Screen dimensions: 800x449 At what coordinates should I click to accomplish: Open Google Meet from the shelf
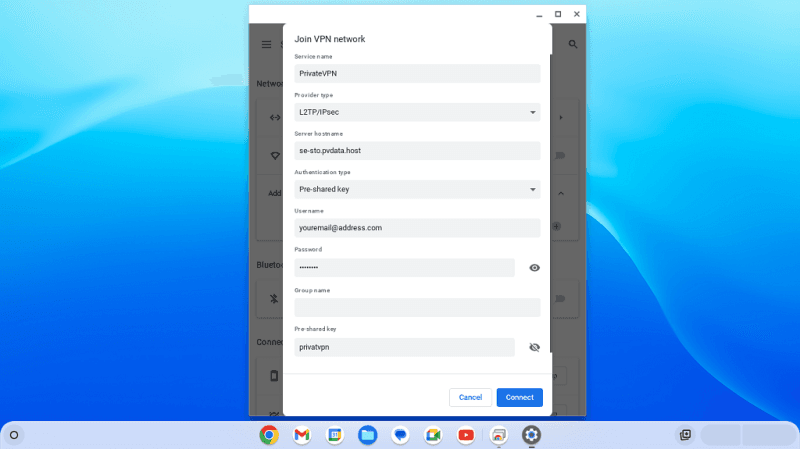433,435
